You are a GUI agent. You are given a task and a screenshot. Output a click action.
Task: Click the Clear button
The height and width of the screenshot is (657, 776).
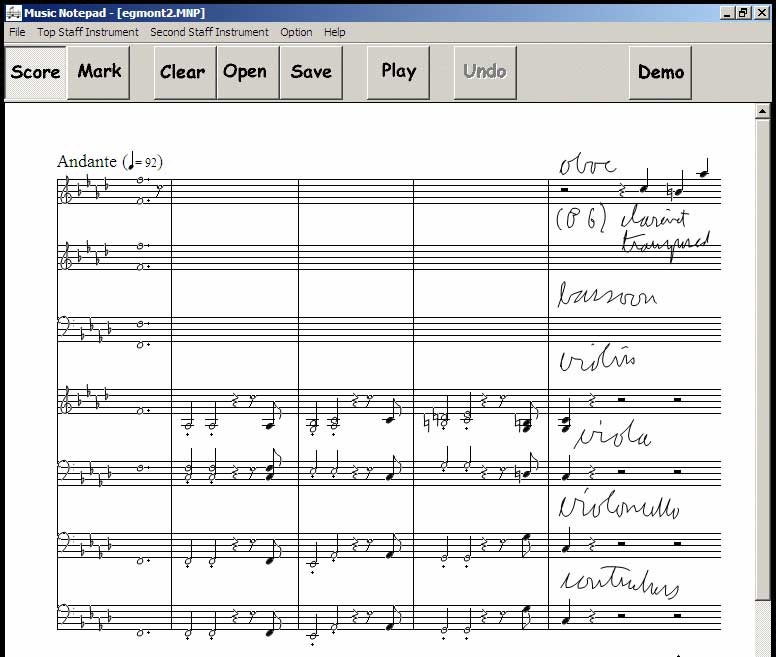pos(185,72)
